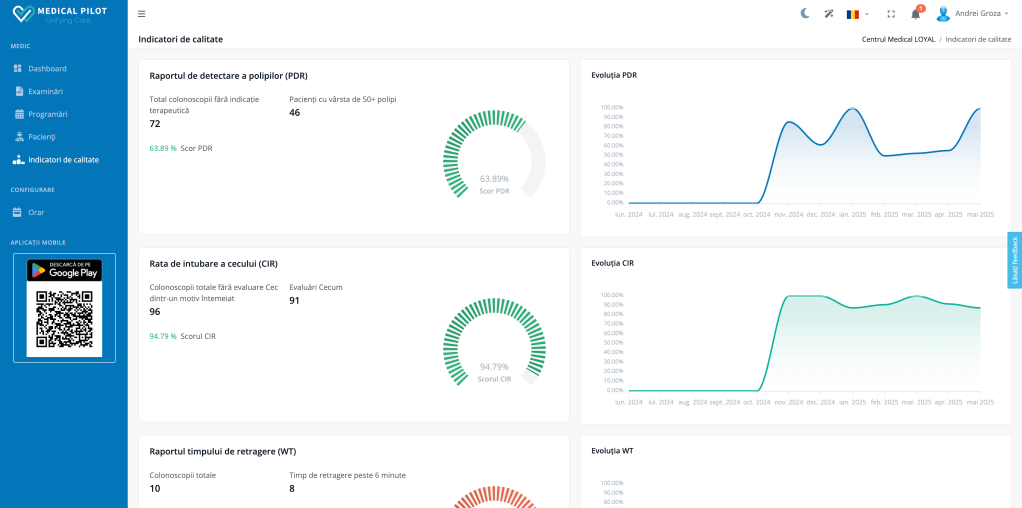Viewport: 1022px width, 508px height.
Task: Click the PDR score gauge at 63.89%
Action: pyautogui.click(x=494, y=157)
